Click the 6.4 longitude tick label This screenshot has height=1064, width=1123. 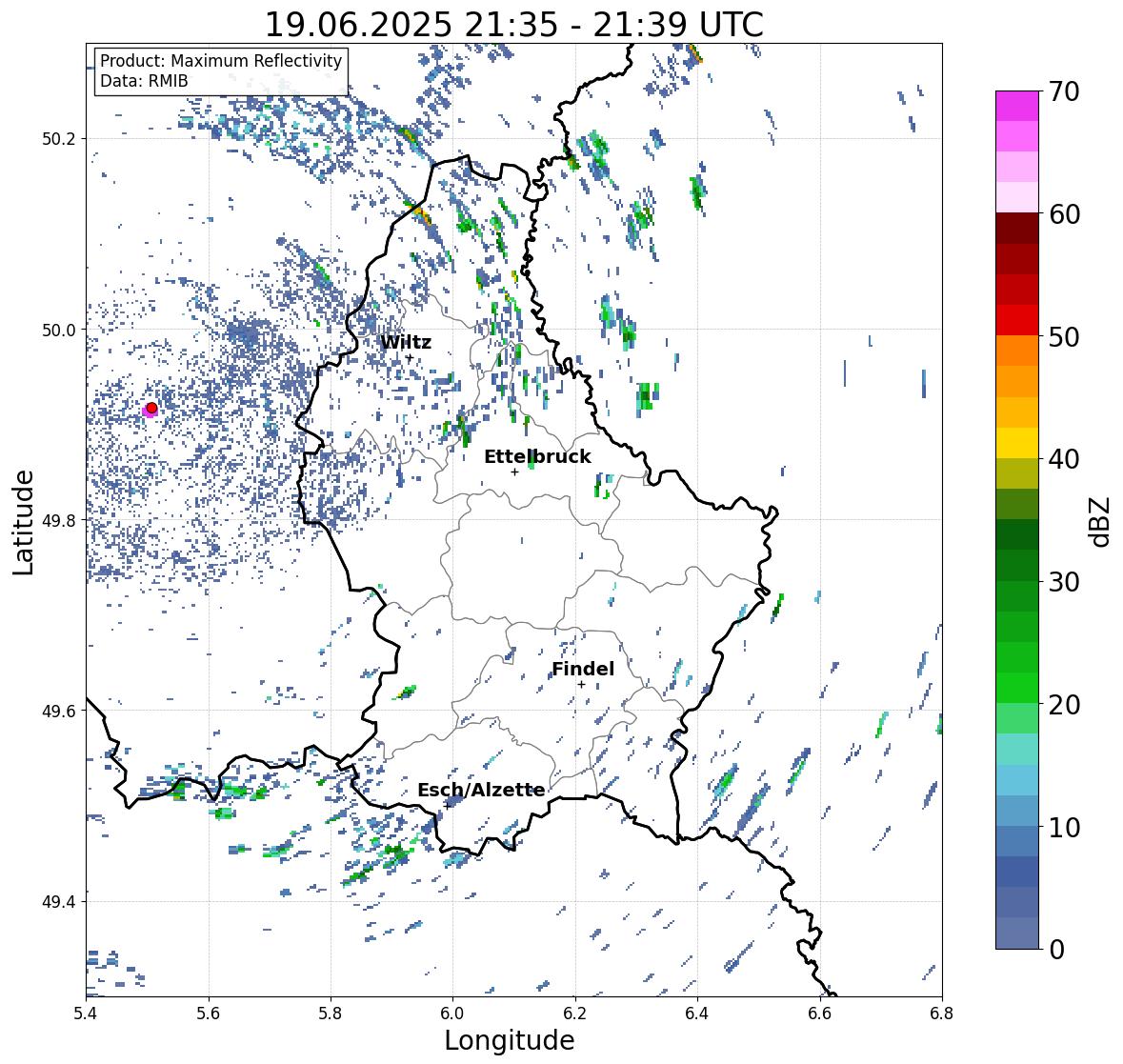click(697, 1014)
